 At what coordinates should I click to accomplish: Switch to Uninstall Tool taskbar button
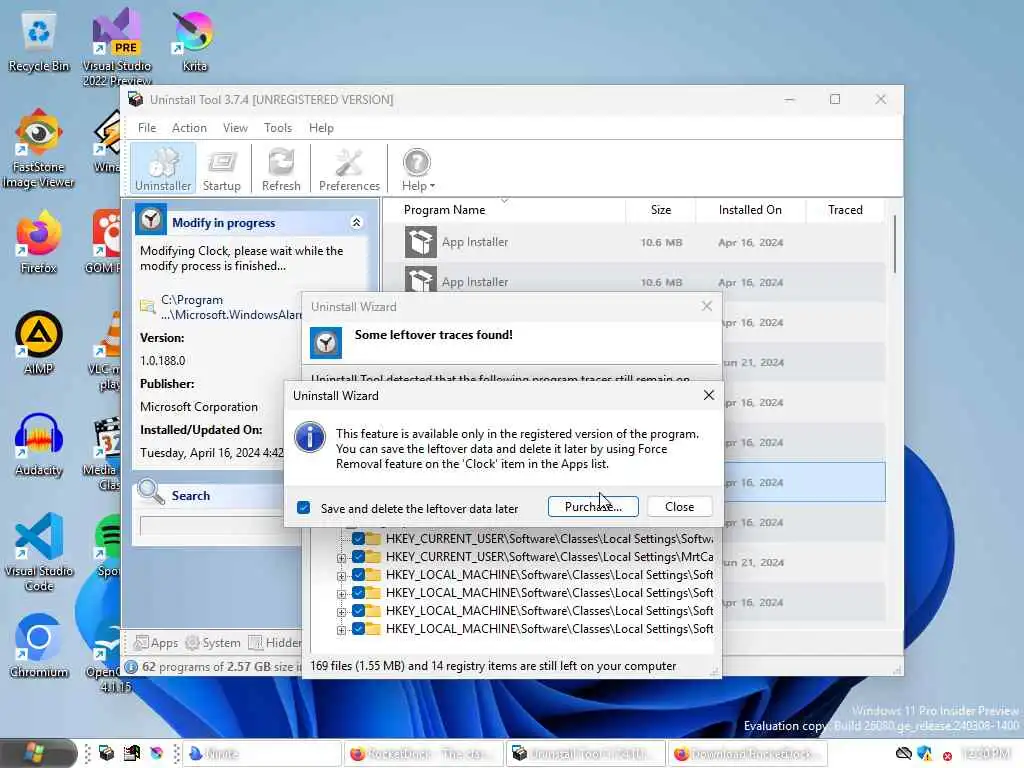point(586,754)
